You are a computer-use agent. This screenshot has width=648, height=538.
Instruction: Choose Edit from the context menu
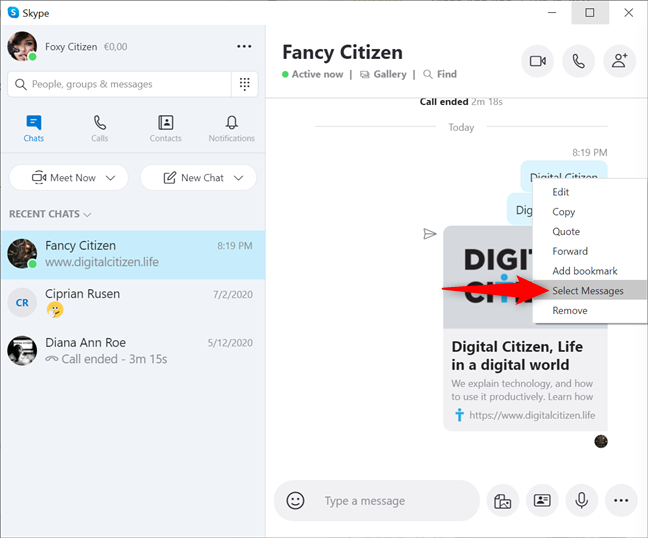coord(590,192)
